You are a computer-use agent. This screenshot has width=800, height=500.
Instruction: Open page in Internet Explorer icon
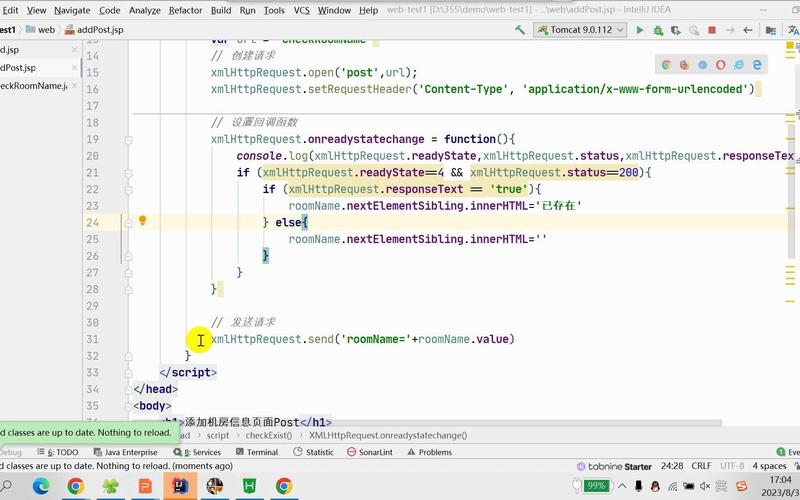point(739,65)
